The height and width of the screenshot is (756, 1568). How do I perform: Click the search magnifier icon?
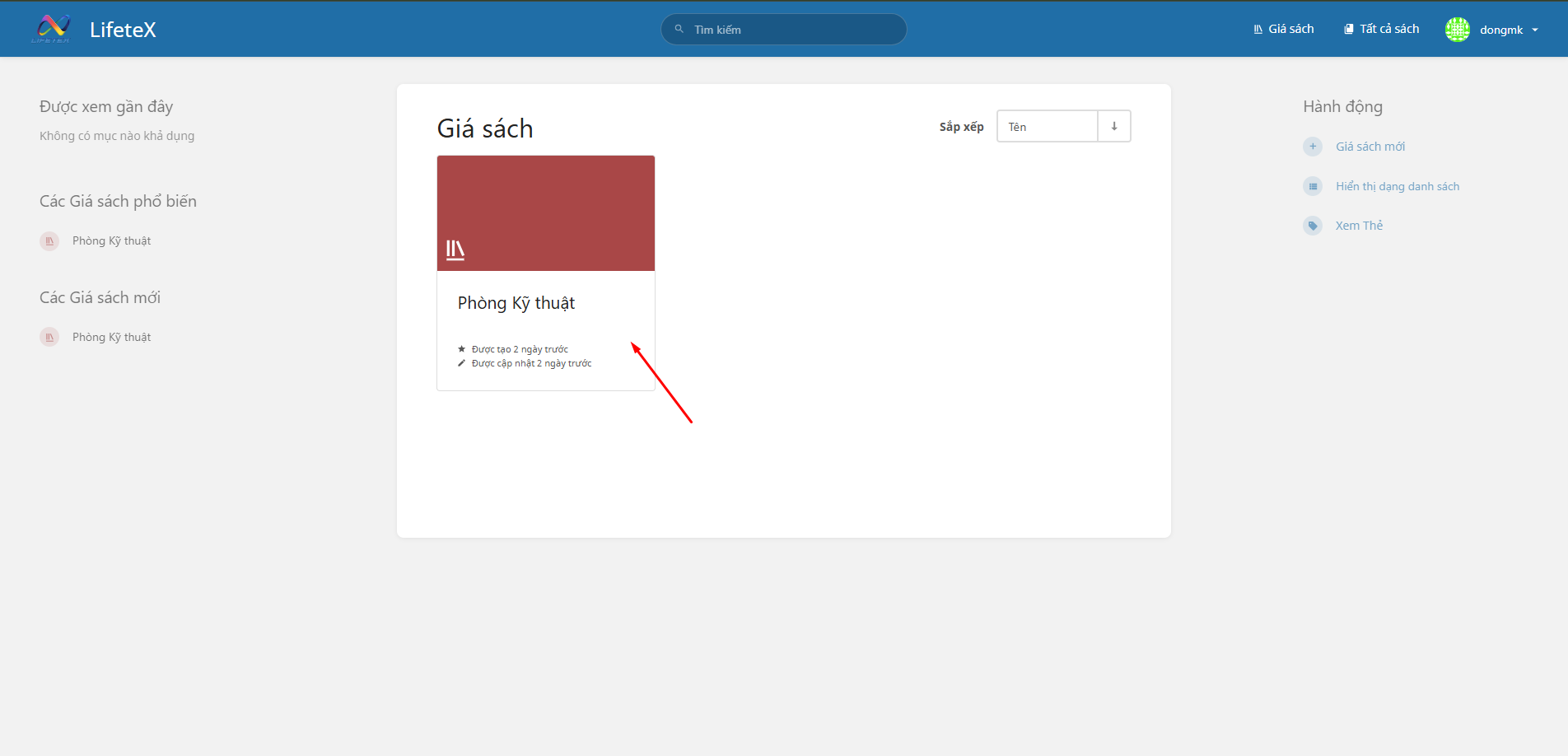679,29
